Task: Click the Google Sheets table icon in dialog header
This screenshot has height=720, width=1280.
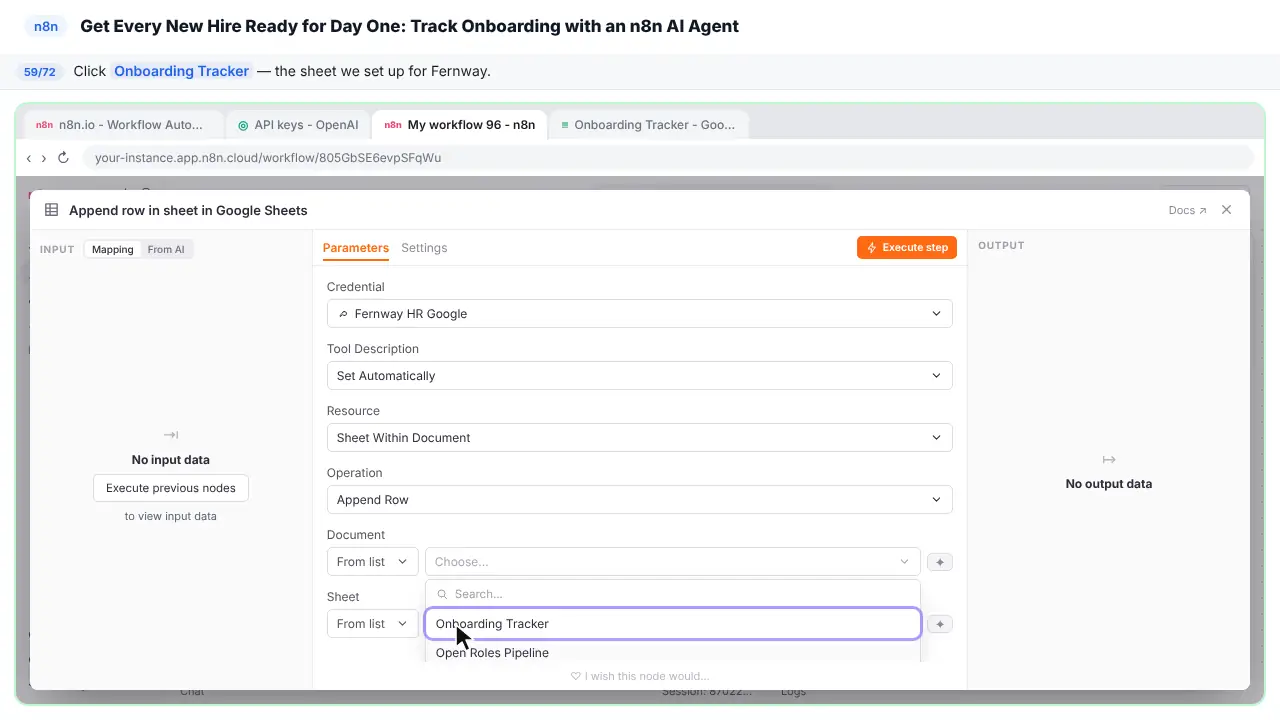Action: [52, 210]
